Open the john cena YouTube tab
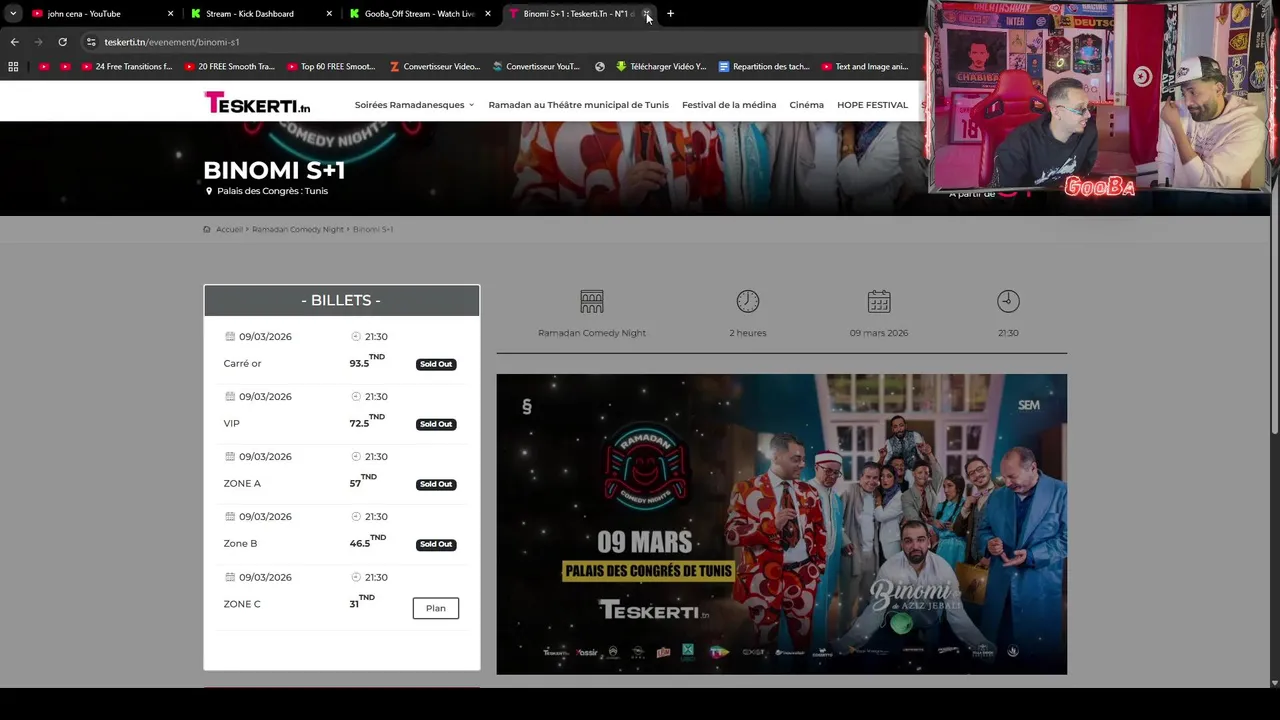The image size is (1280, 720). click(100, 14)
